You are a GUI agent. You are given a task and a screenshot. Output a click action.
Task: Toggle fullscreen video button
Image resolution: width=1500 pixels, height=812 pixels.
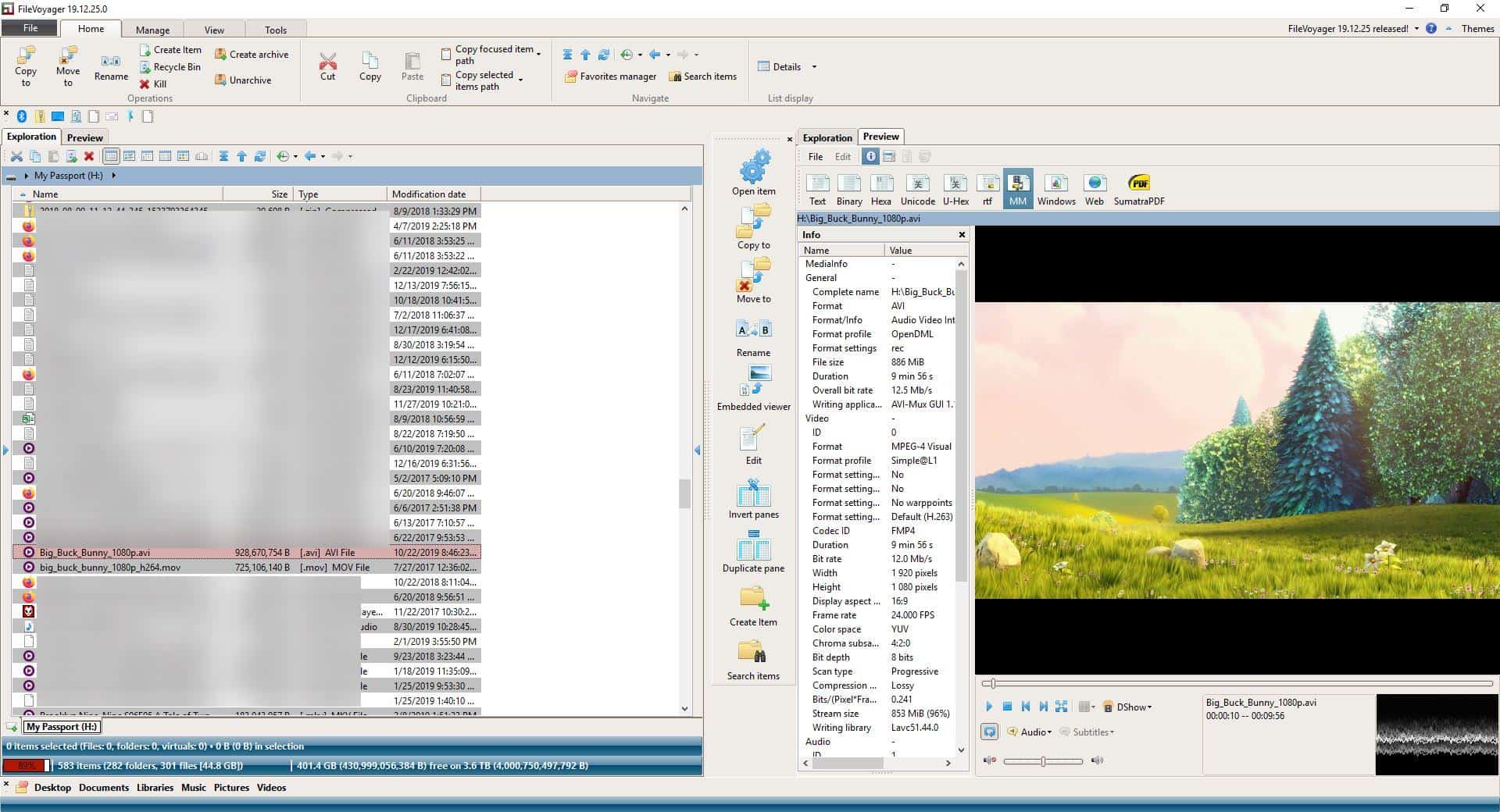1061,707
